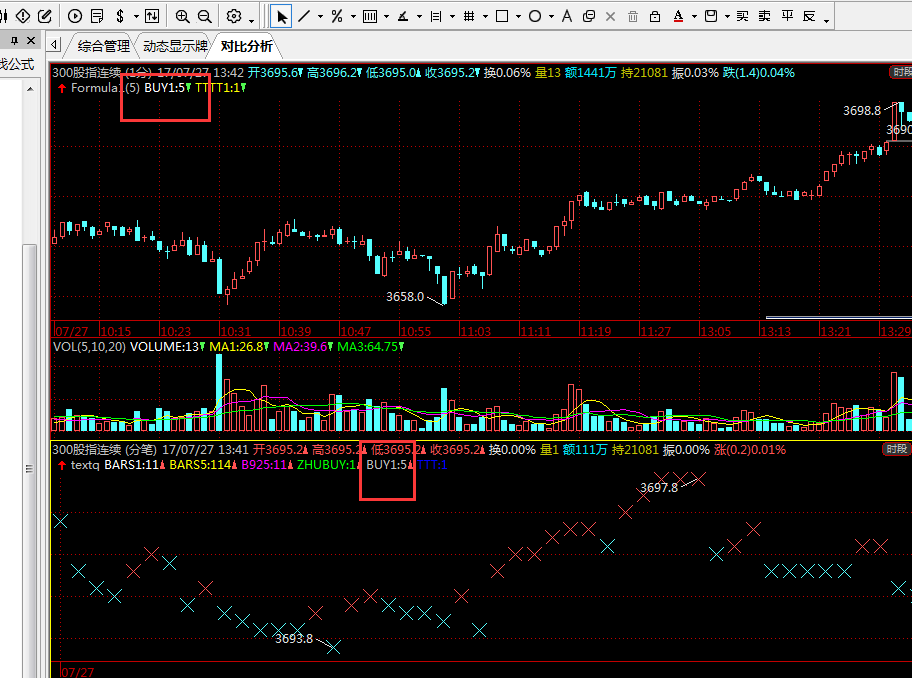The width and height of the screenshot is (912, 678).
Task: Open the rectangle shape dropdown arrow
Action: coord(517,17)
